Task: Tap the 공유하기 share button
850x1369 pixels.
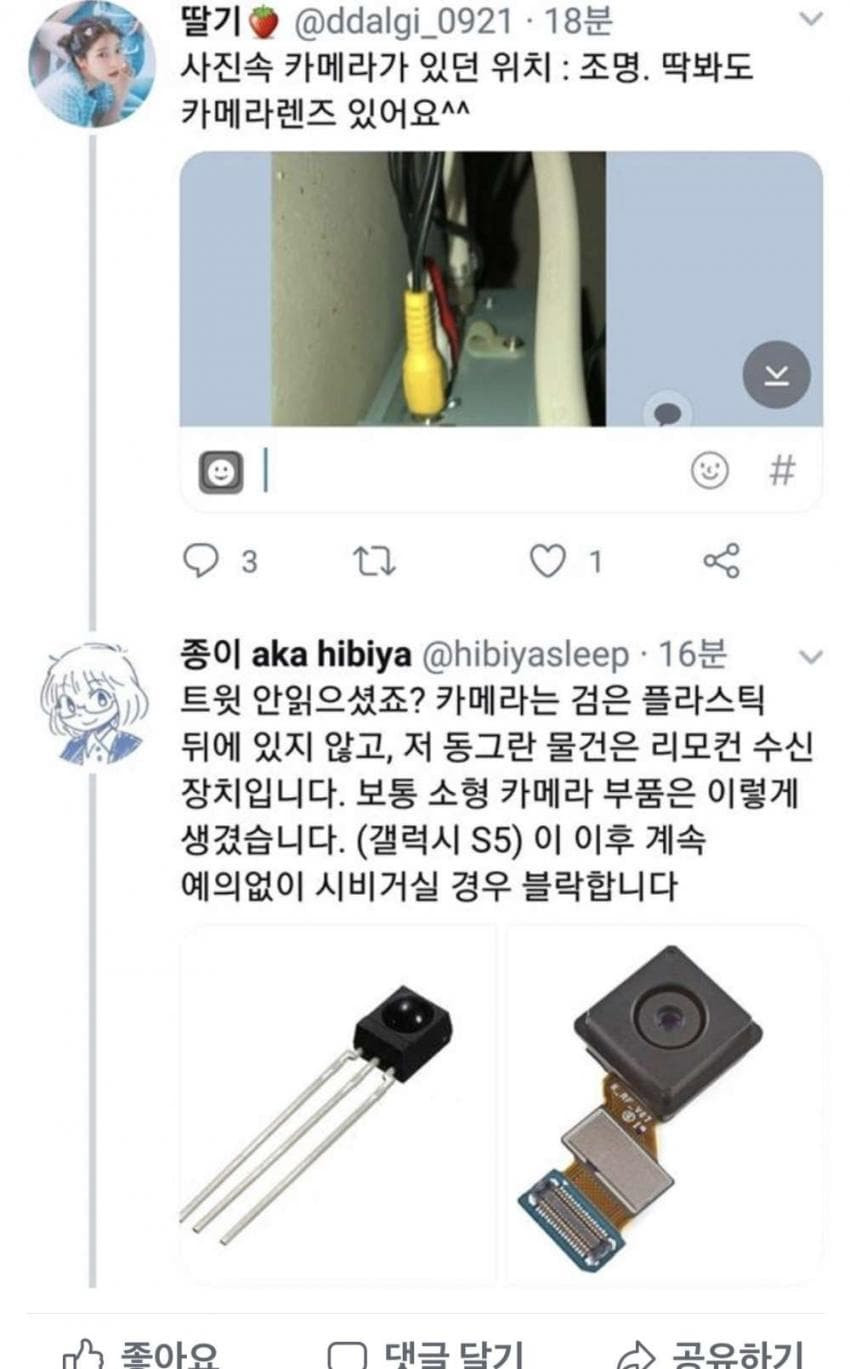Action: pyautogui.click(x=712, y=1355)
